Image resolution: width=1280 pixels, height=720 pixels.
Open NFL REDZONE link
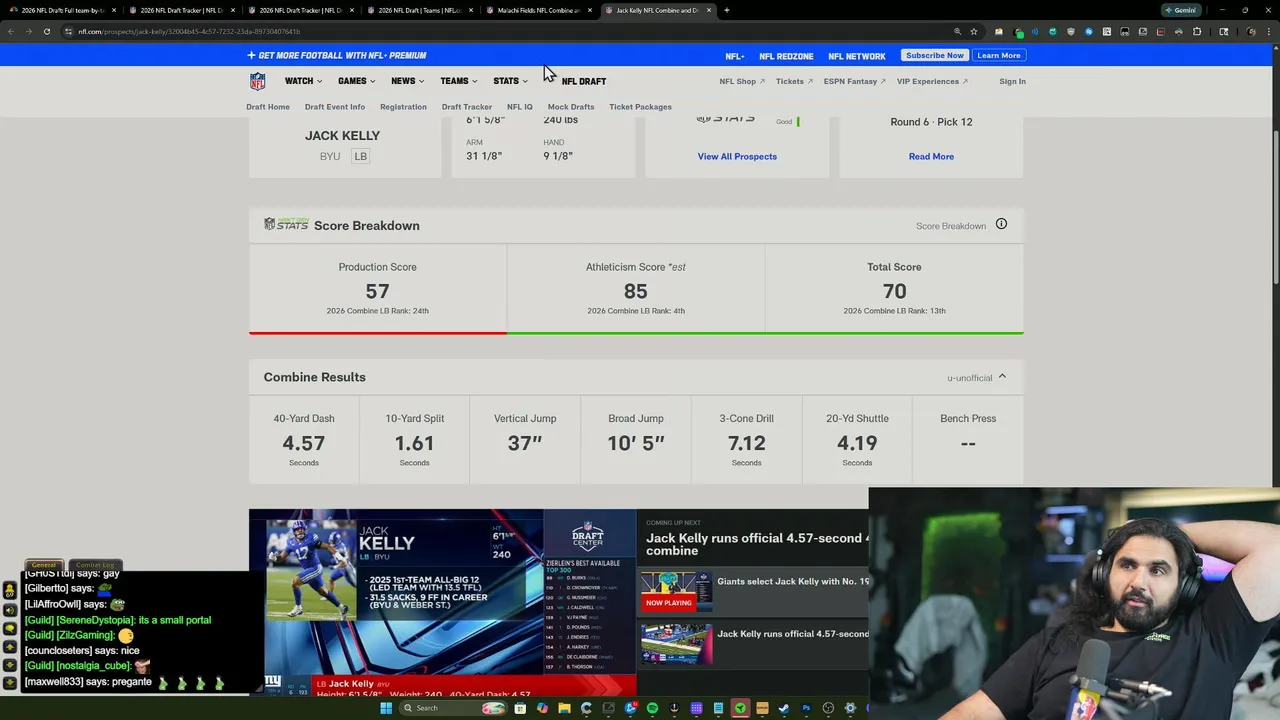(x=786, y=56)
